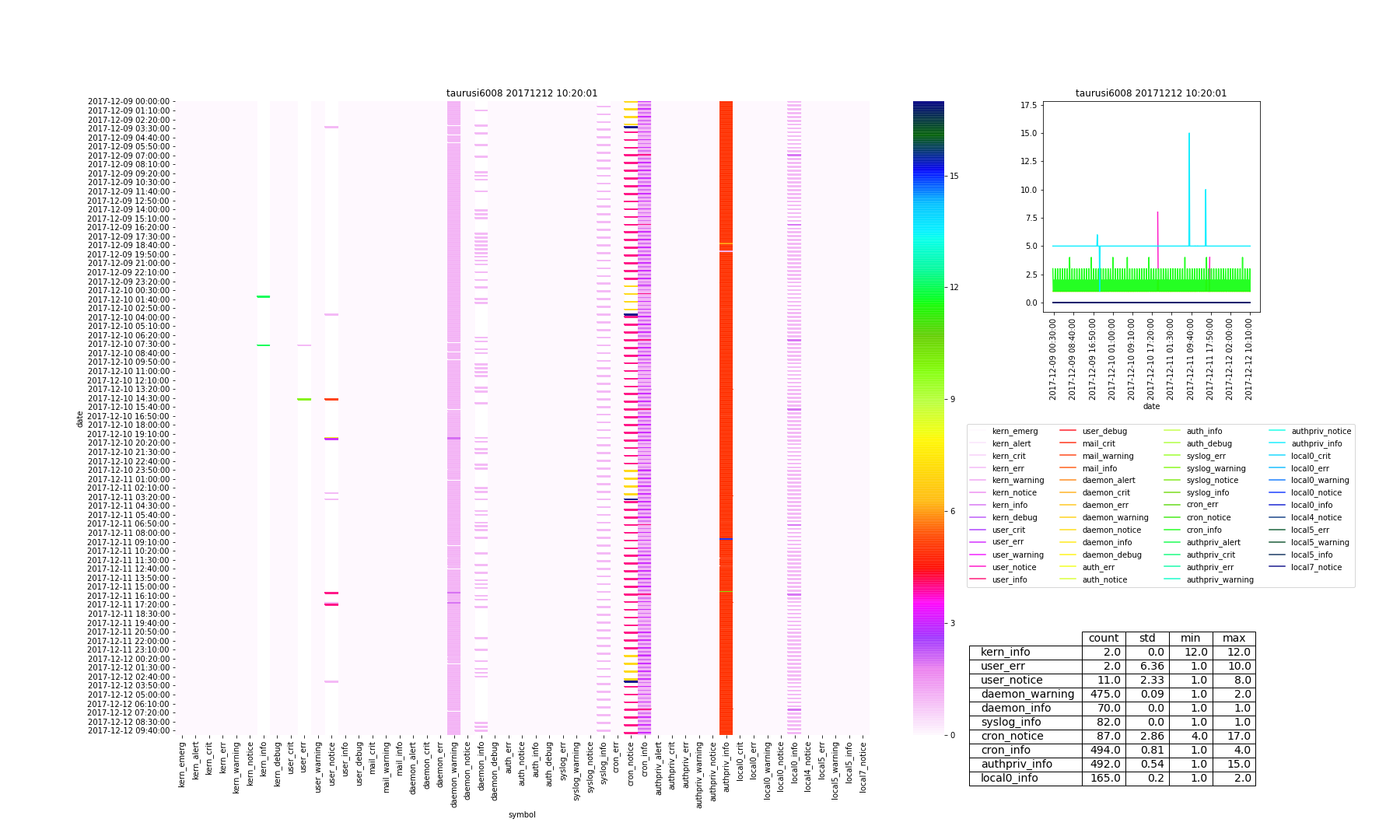Click the green region of the colorbar near 12
Viewport: 1400px width, 840px height.
coord(928,288)
